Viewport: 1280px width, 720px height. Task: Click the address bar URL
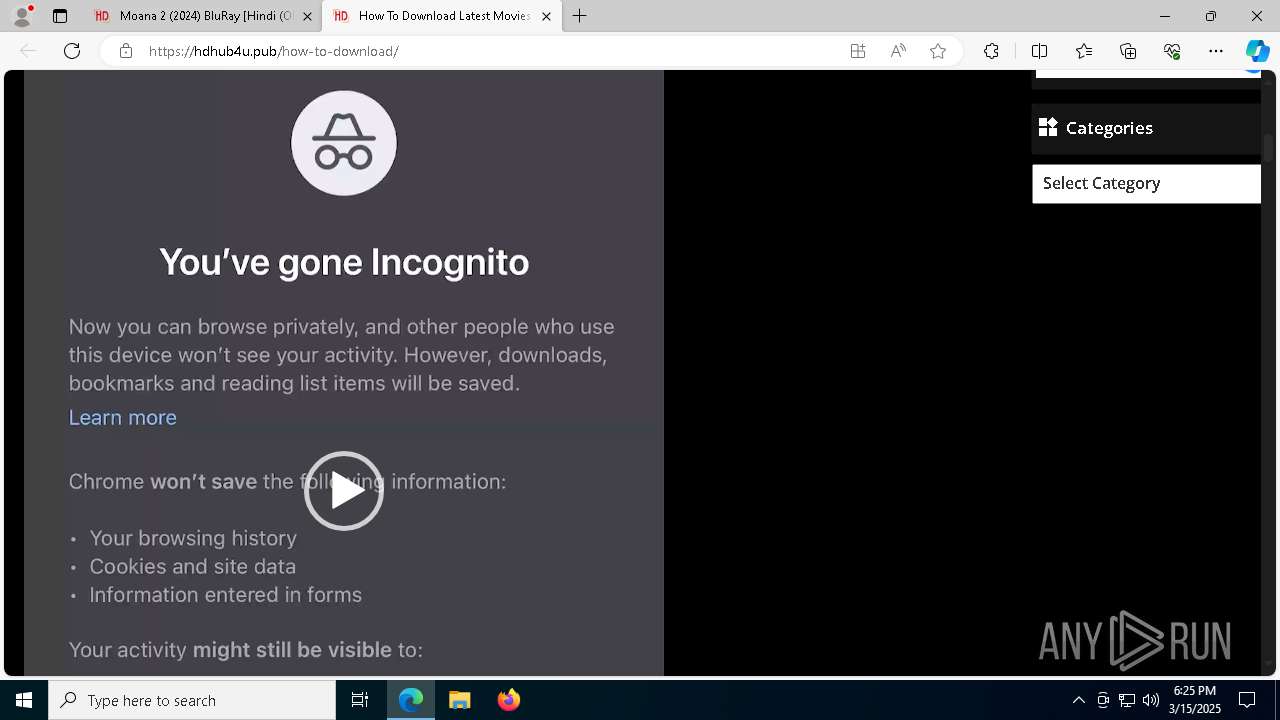click(274, 51)
